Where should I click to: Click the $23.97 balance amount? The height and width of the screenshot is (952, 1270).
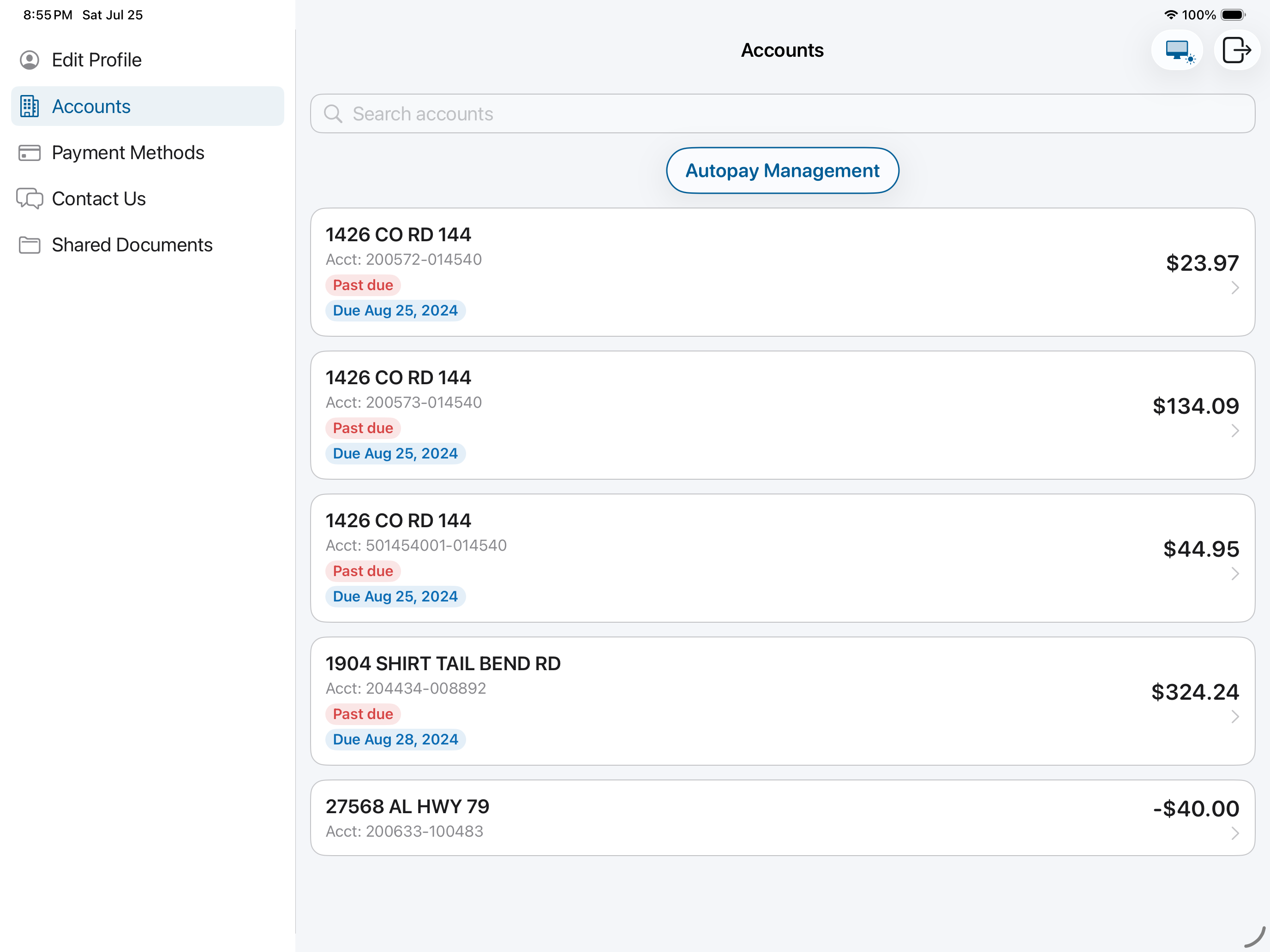point(1202,263)
